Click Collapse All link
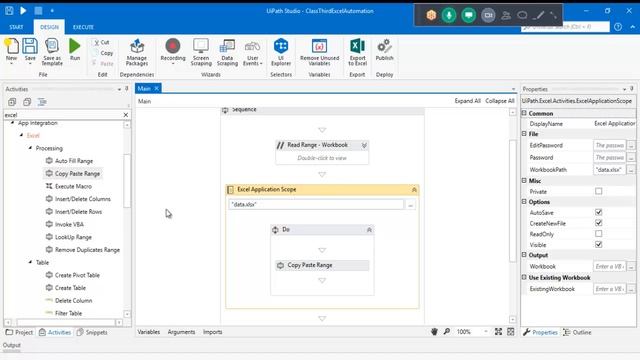Viewport: 640px width, 360px height. coord(500,101)
